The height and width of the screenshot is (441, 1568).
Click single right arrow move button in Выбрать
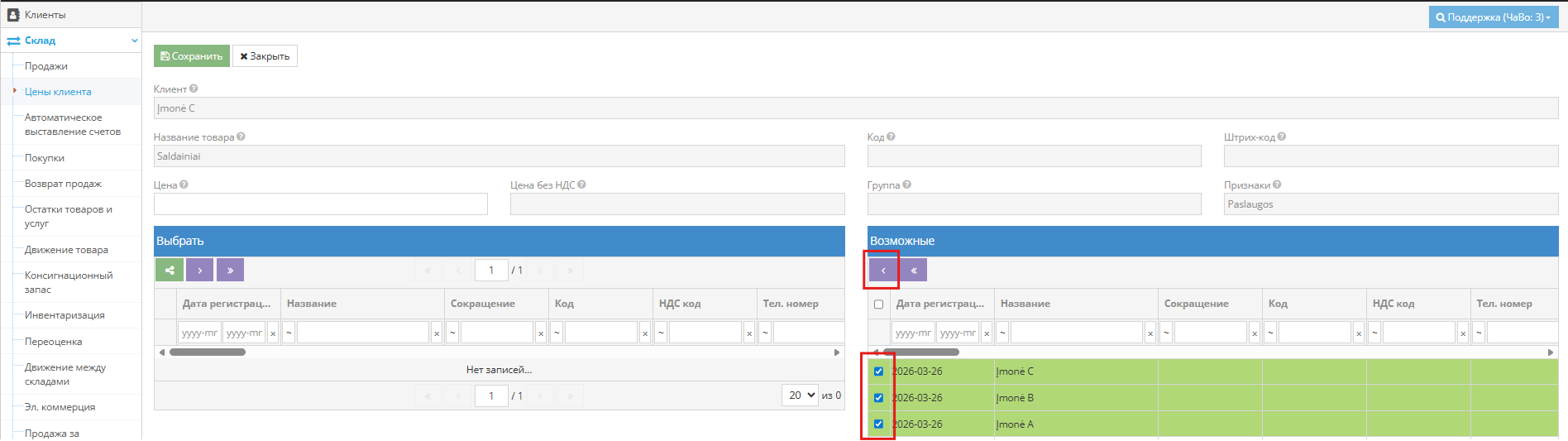(200, 270)
